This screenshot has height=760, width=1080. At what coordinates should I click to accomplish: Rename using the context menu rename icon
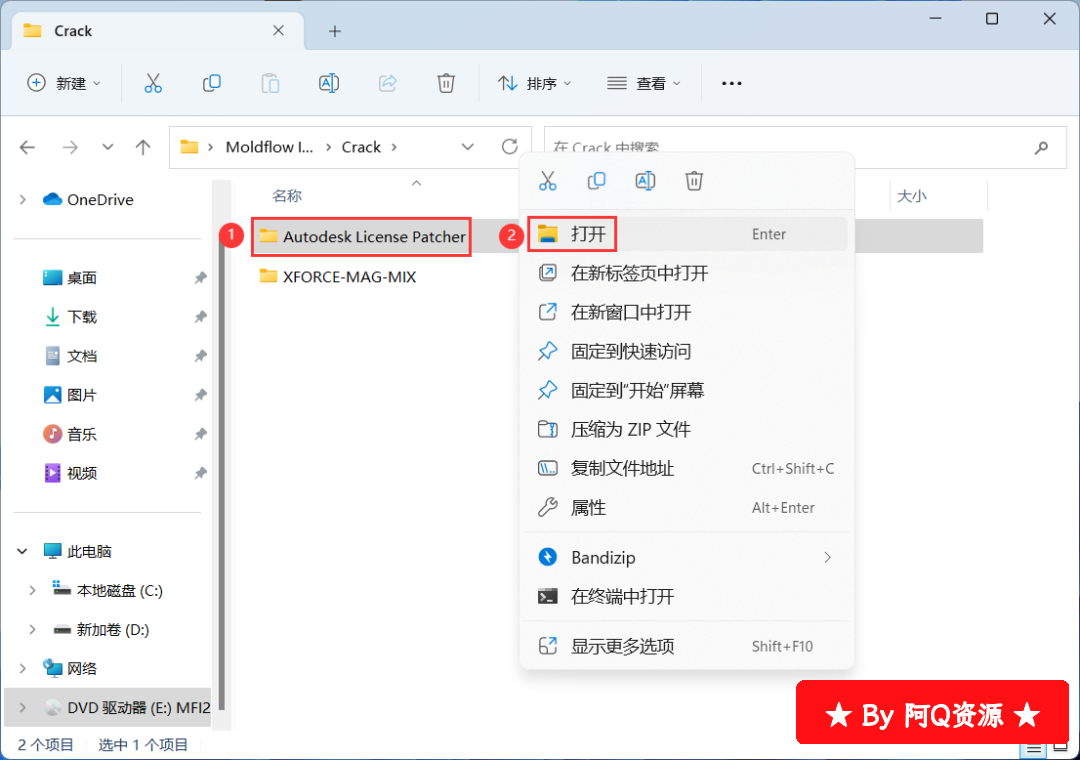pyautogui.click(x=645, y=181)
